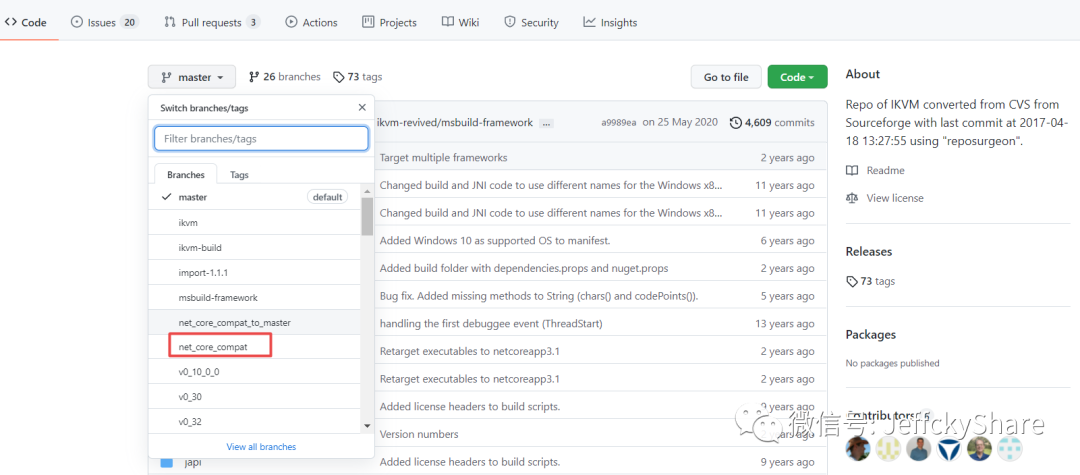The height and width of the screenshot is (475, 1080).
Task: Open the green Code dropdown
Action: point(797,77)
